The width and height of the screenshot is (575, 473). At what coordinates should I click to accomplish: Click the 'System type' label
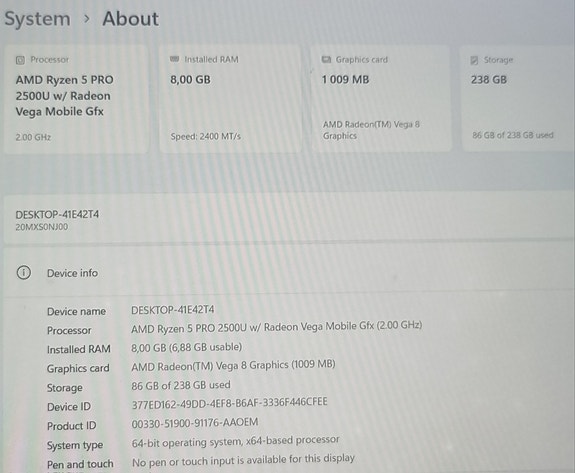[x=75, y=445]
